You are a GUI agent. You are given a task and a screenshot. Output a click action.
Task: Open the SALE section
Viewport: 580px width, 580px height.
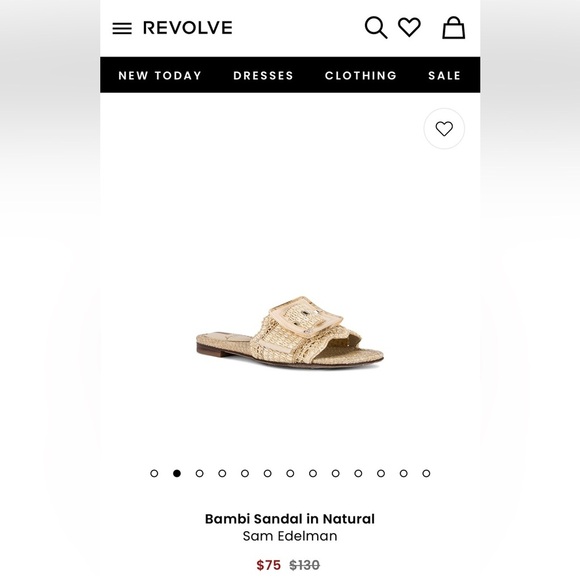click(x=444, y=75)
